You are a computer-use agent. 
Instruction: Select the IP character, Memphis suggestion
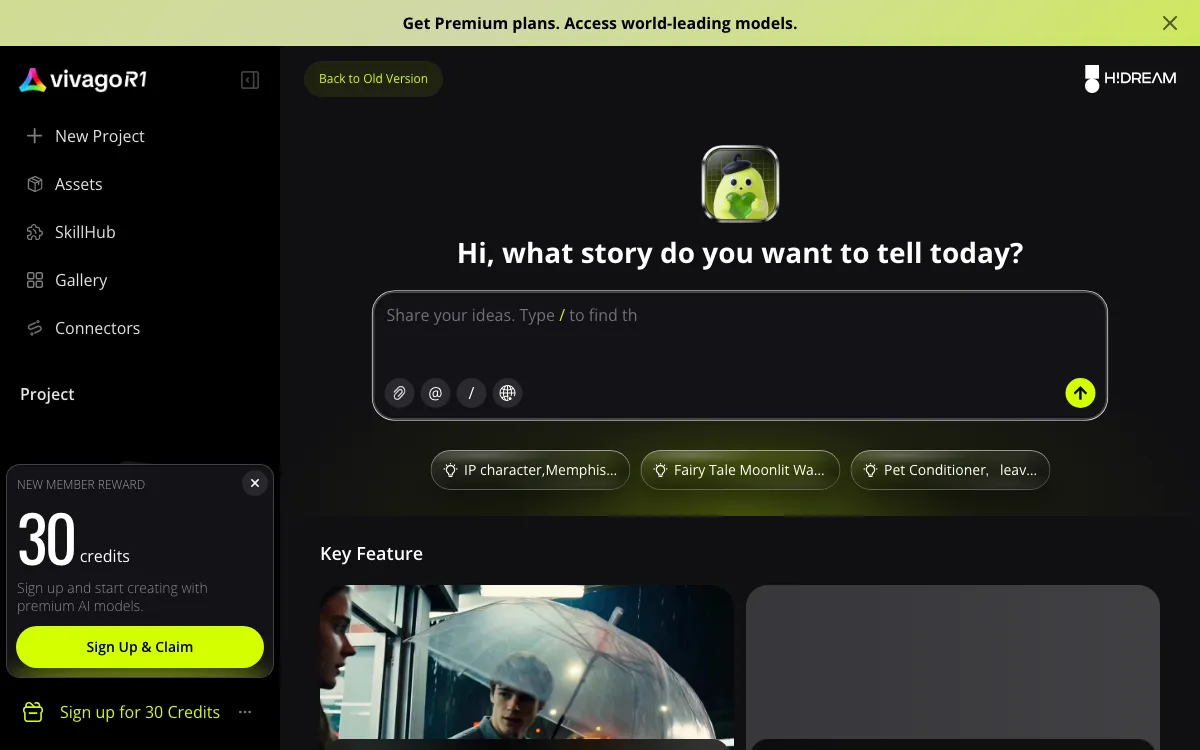[x=530, y=470]
